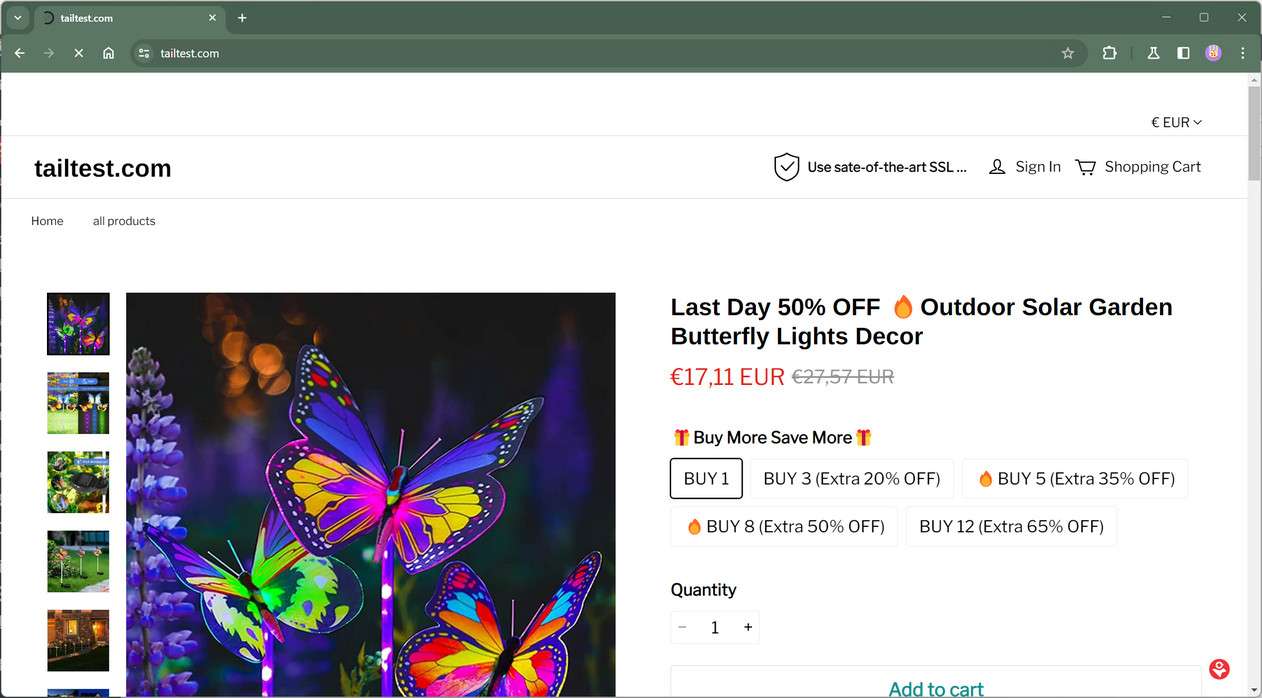This screenshot has width=1262, height=698.
Task: Choose BUY 8 (Extra 50% OFF) option
Action: [784, 527]
